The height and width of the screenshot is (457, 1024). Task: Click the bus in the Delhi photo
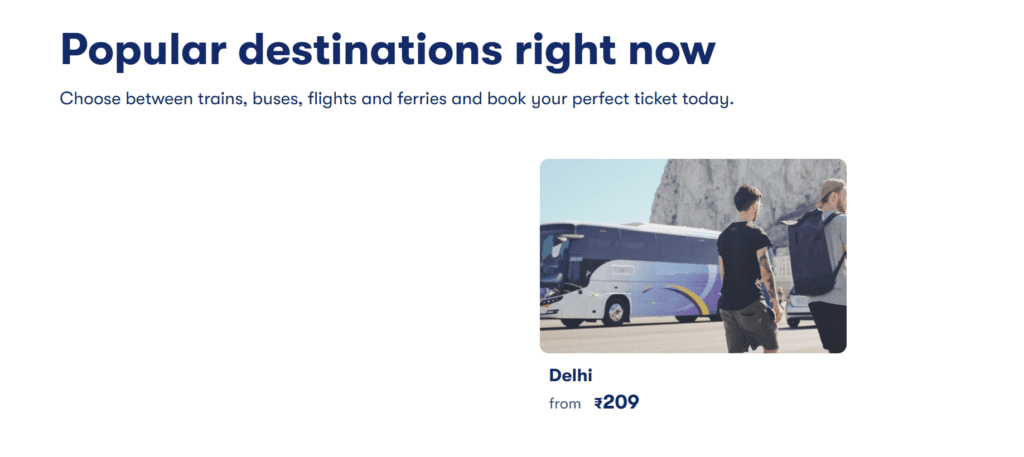[620, 273]
